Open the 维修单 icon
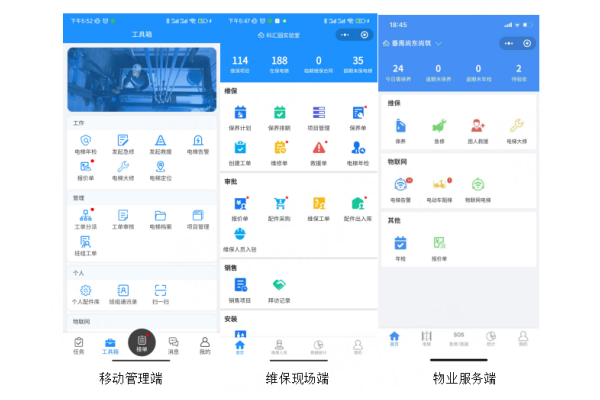Viewport: 600px width, 400px height. tap(280, 148)
